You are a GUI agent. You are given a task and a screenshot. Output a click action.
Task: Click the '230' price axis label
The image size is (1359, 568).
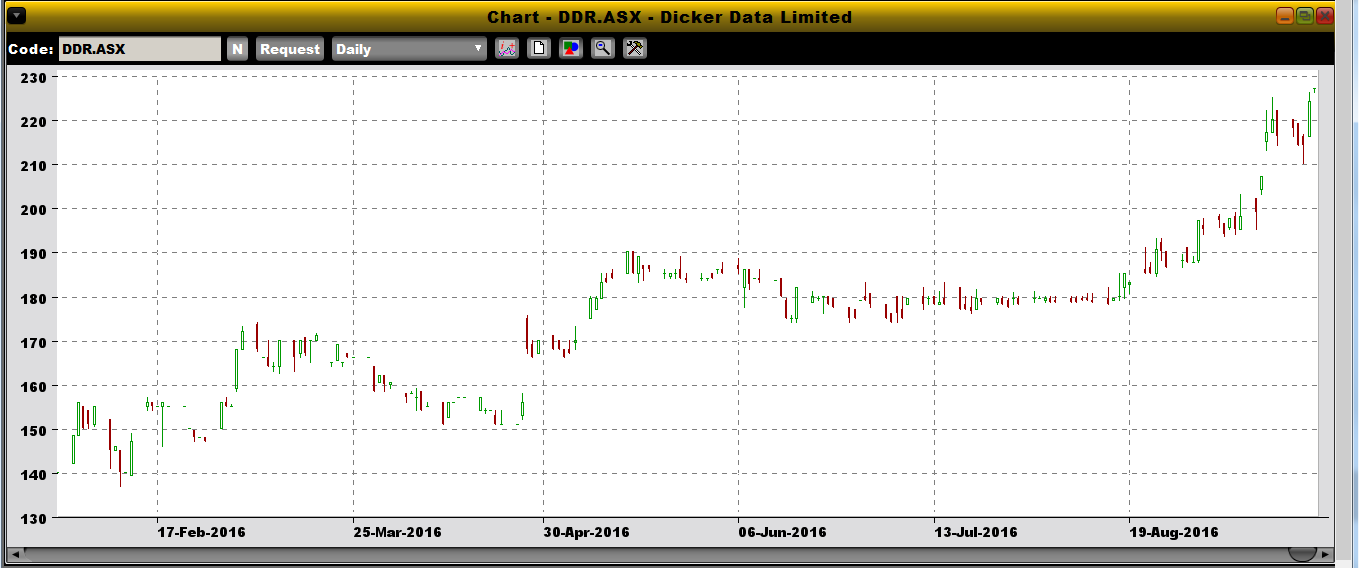pyautogui.click(x=34, y=77)
